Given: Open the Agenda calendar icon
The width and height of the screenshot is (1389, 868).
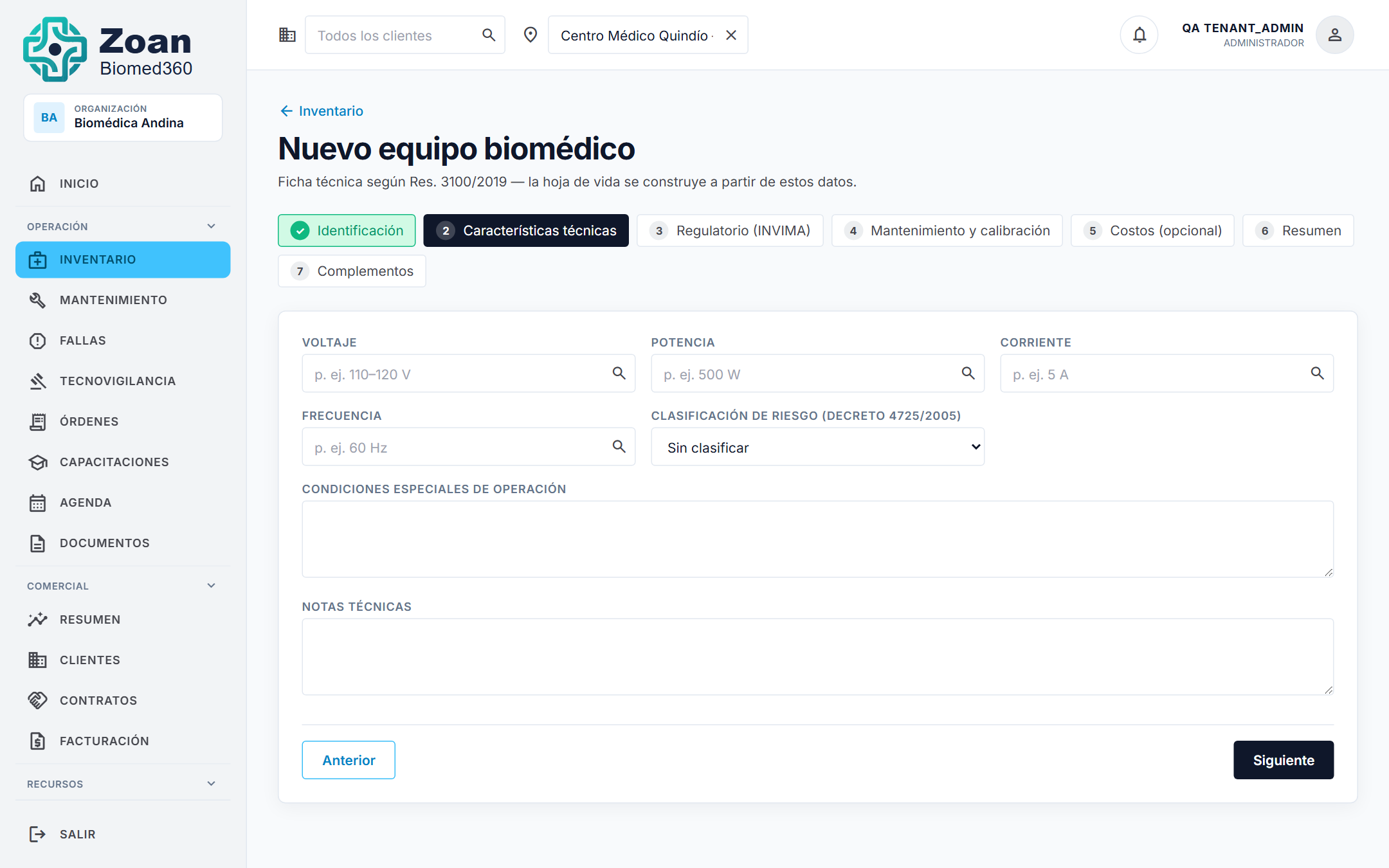Looking at the screenshot, I should tap(38, 503).
